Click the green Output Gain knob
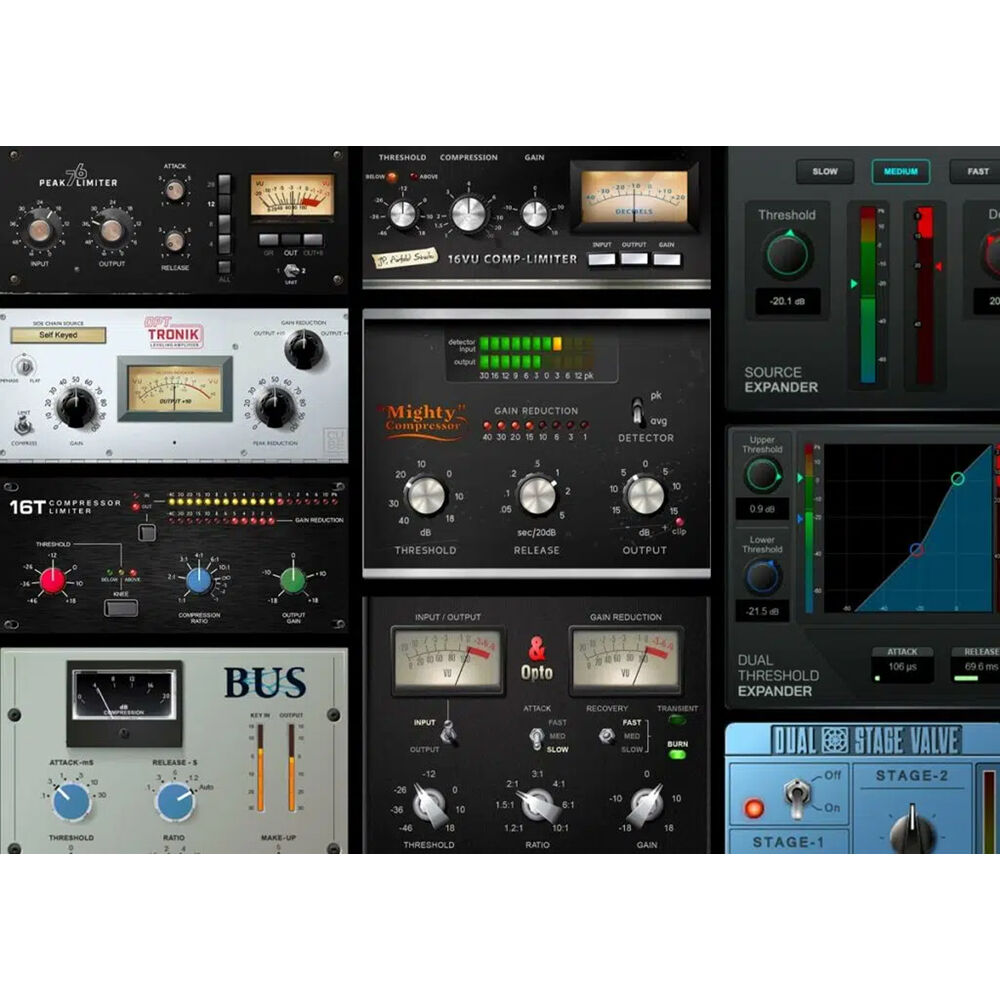Screen dimensions: 1000x1000 pos(292,579)
